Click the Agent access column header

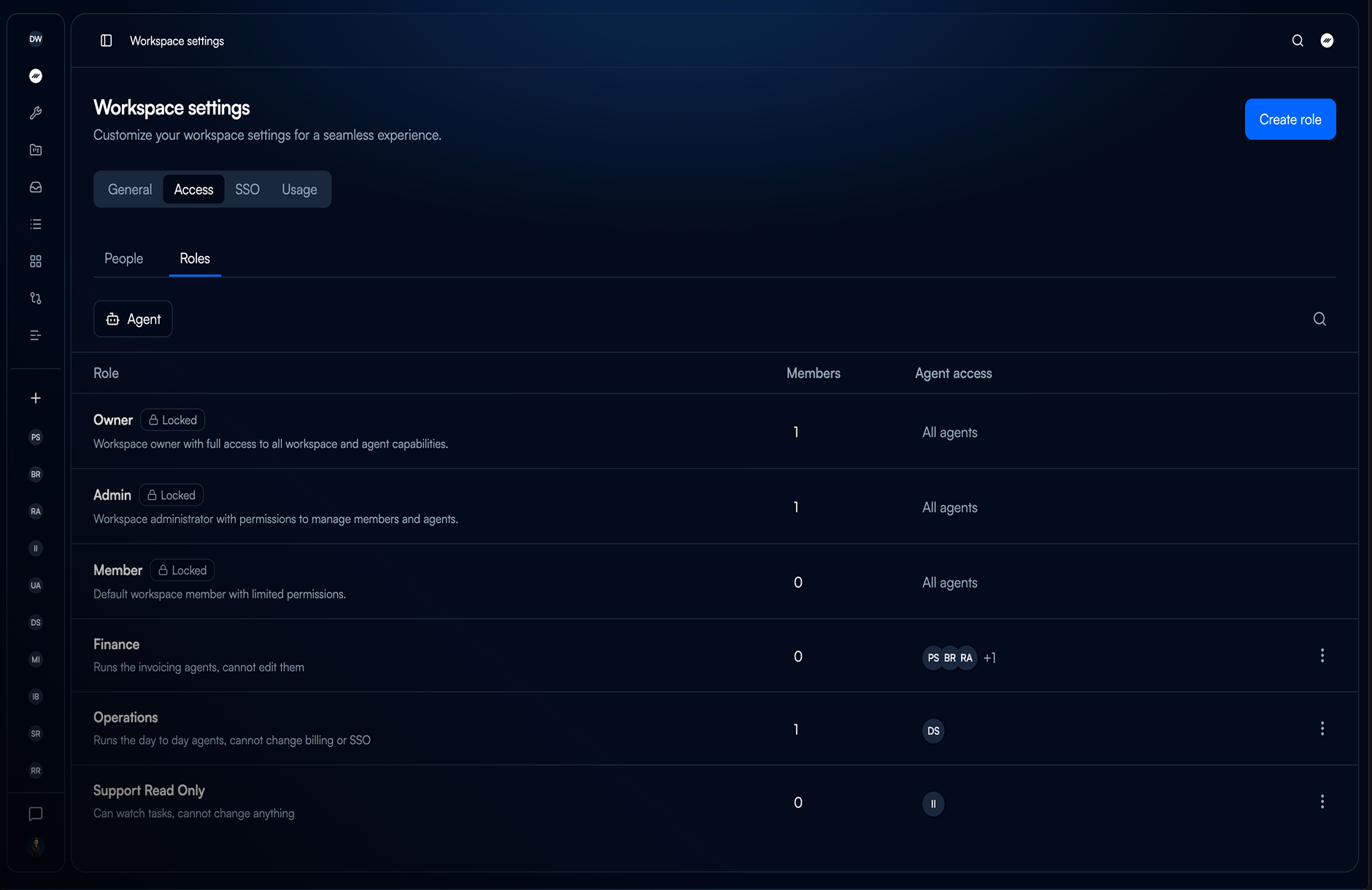tap(953, 374)
